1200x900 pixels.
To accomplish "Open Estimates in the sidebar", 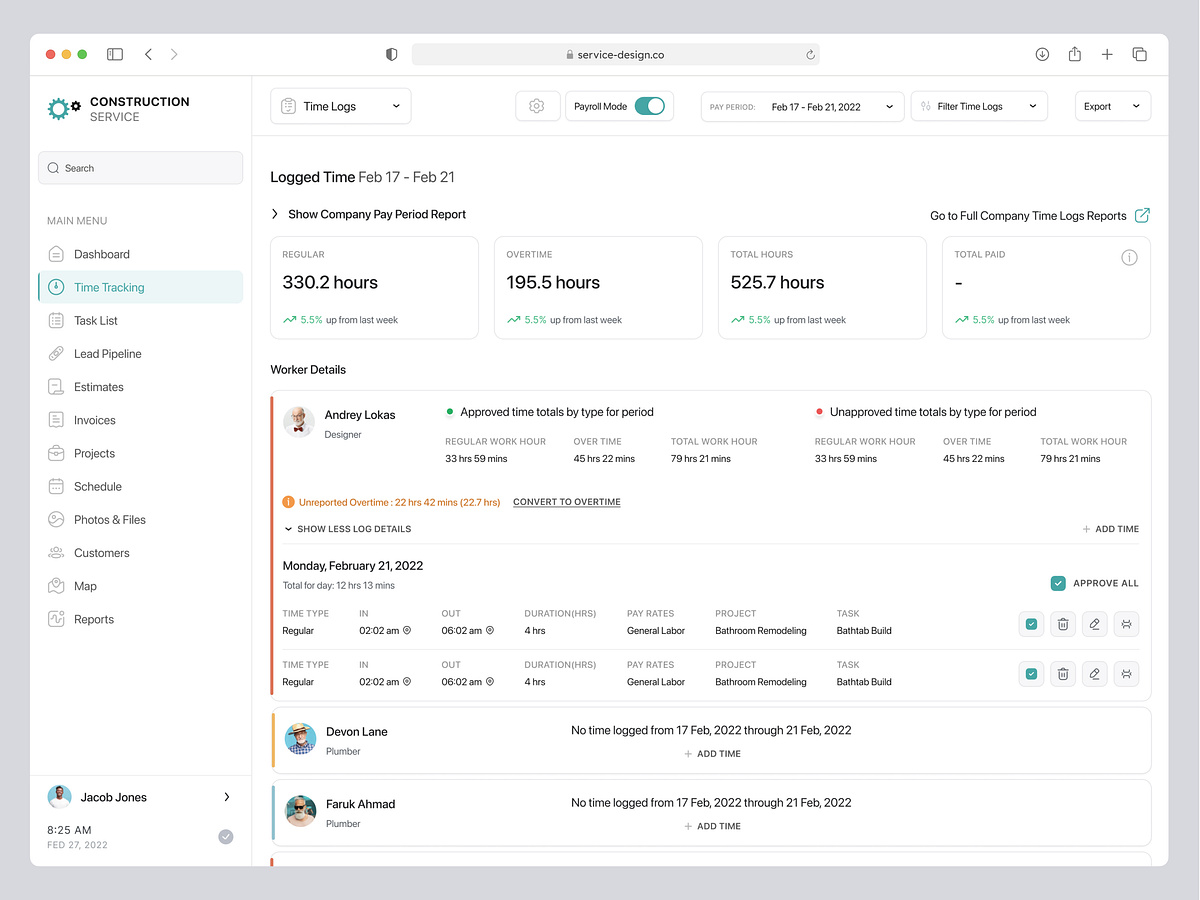I will pyautogui.click(x=140, y=387).
